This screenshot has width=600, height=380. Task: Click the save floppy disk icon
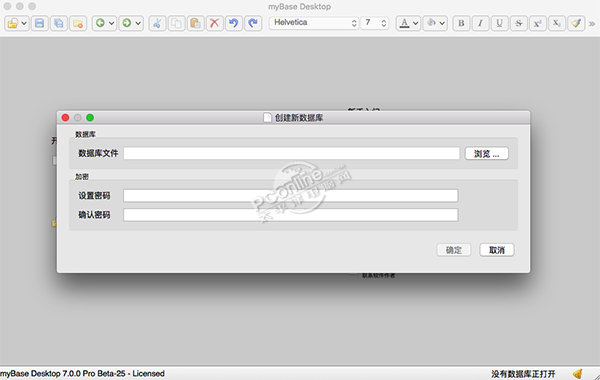39,23
